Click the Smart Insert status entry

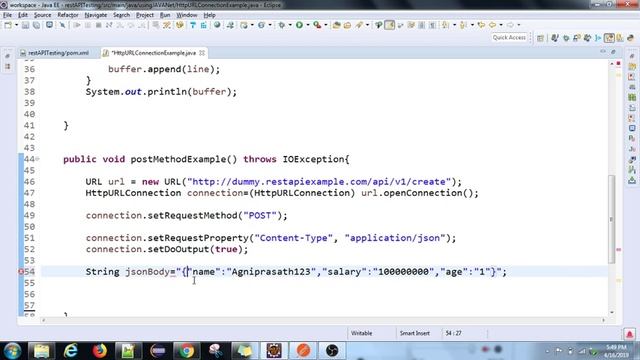coord(415,333)
